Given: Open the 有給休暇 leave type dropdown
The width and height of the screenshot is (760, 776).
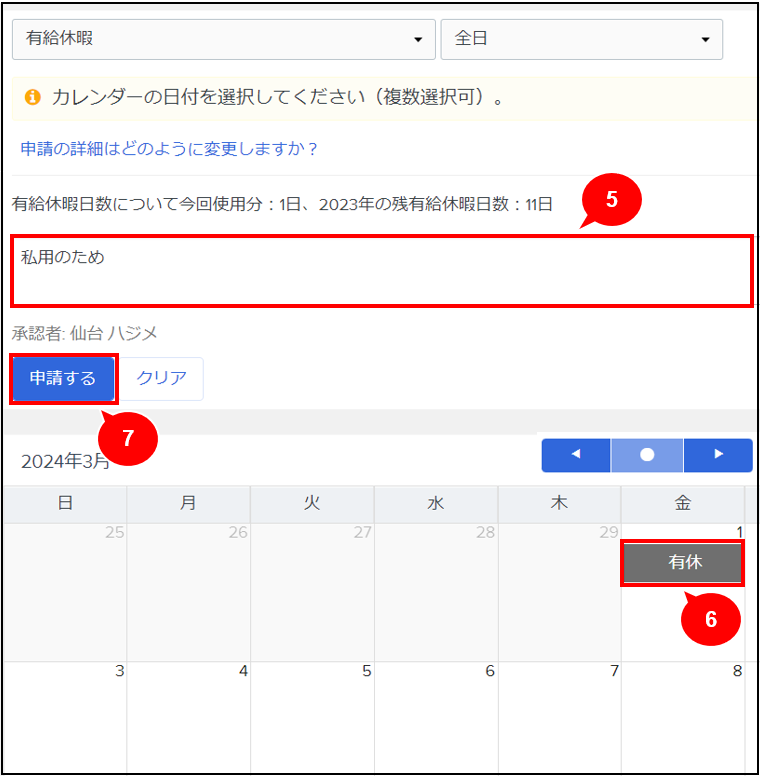Looking at the screenshot, I should (x=223, y=39).
